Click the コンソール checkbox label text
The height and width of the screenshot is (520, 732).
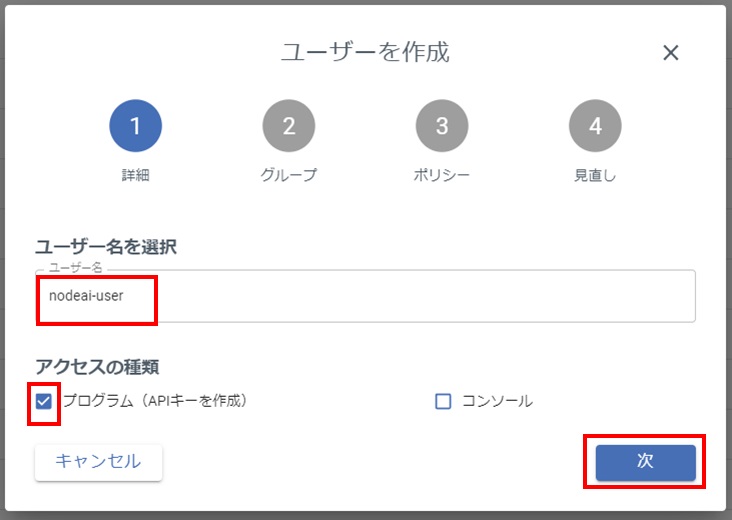pos(497,401)
